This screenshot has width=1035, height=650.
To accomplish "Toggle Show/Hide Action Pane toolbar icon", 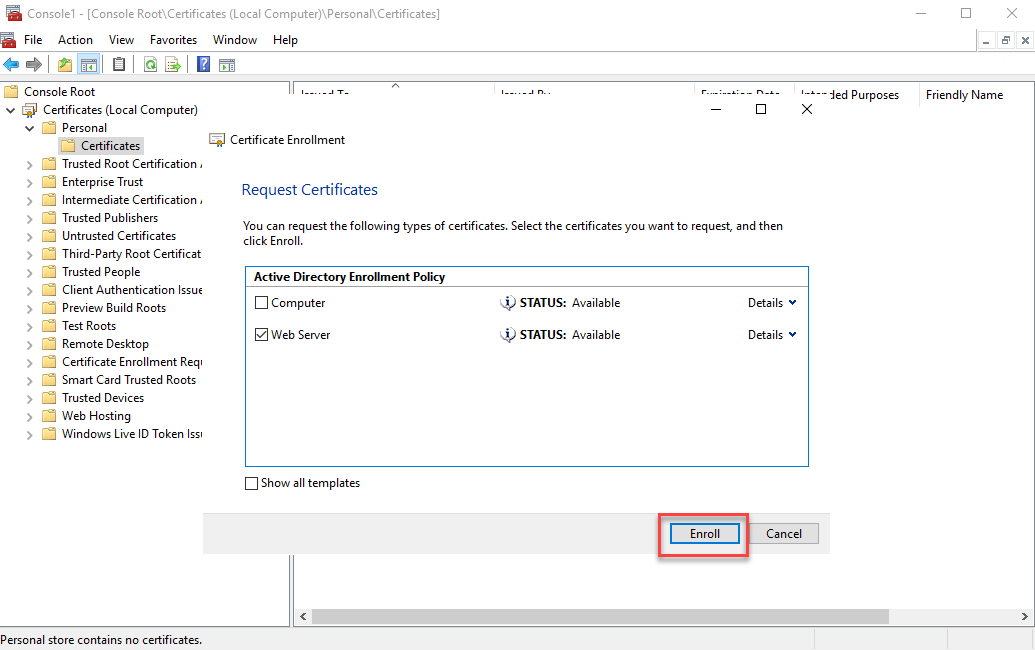I will 227,65.
